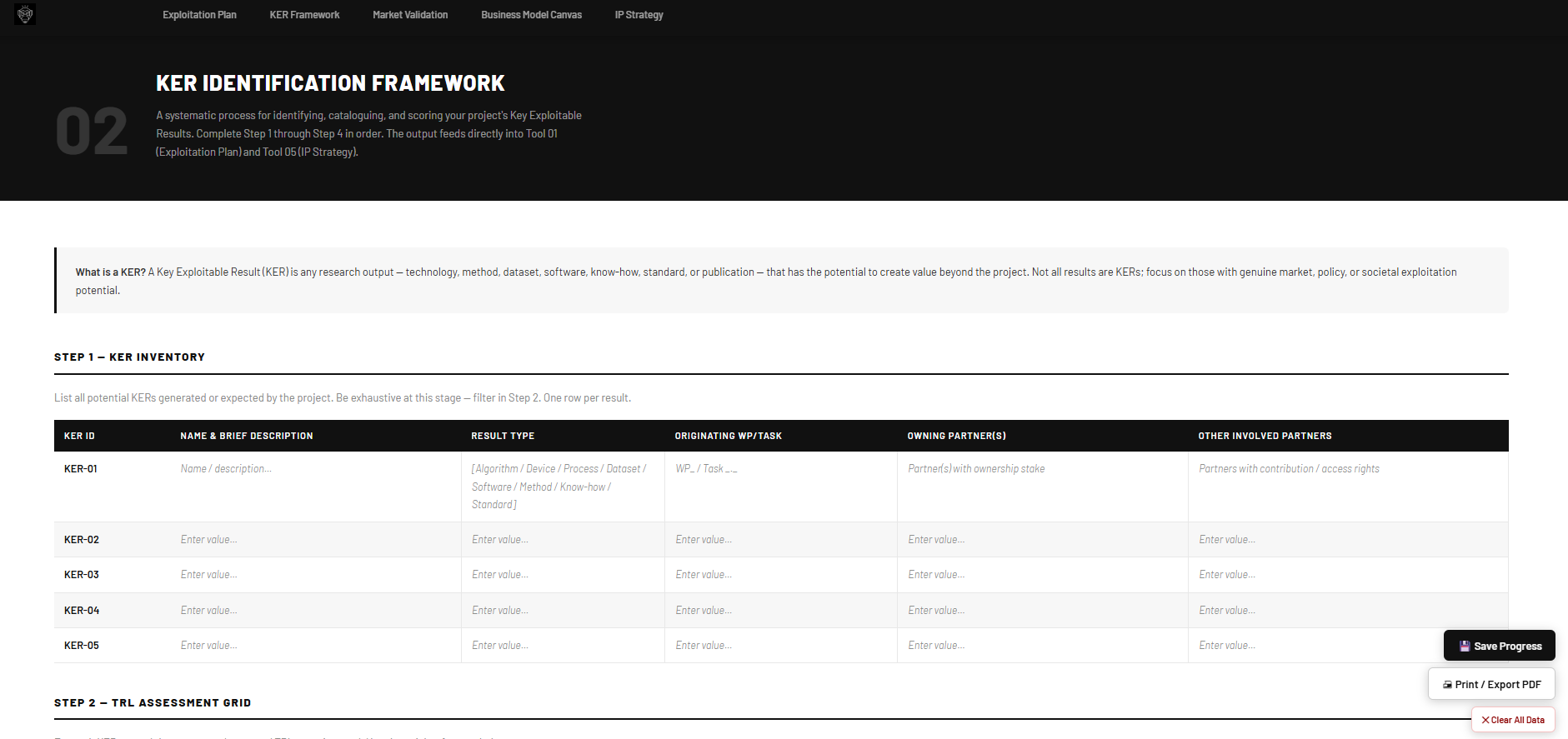Click the printer icon on export button

click(x=1447, y=685)
